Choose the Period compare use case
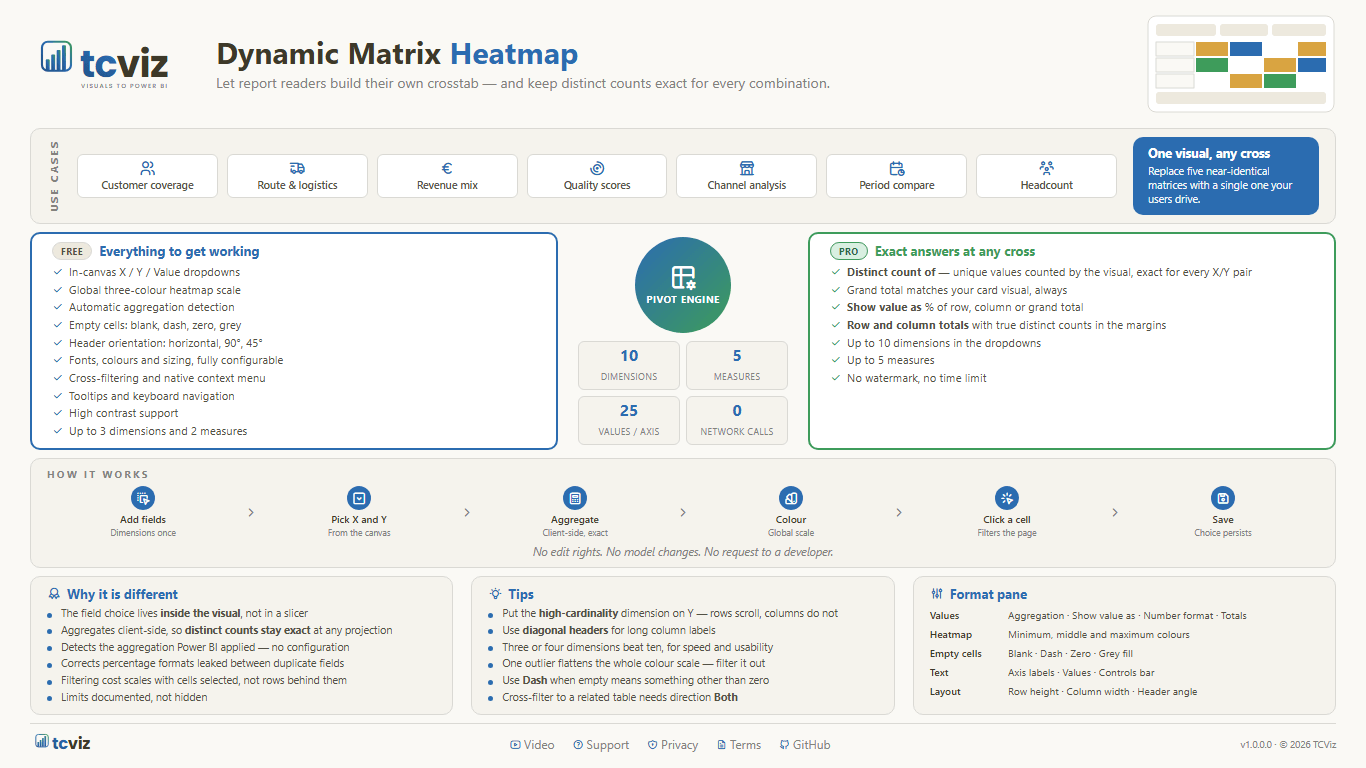The image size is (1366, 768). click(x=897, y=176)
